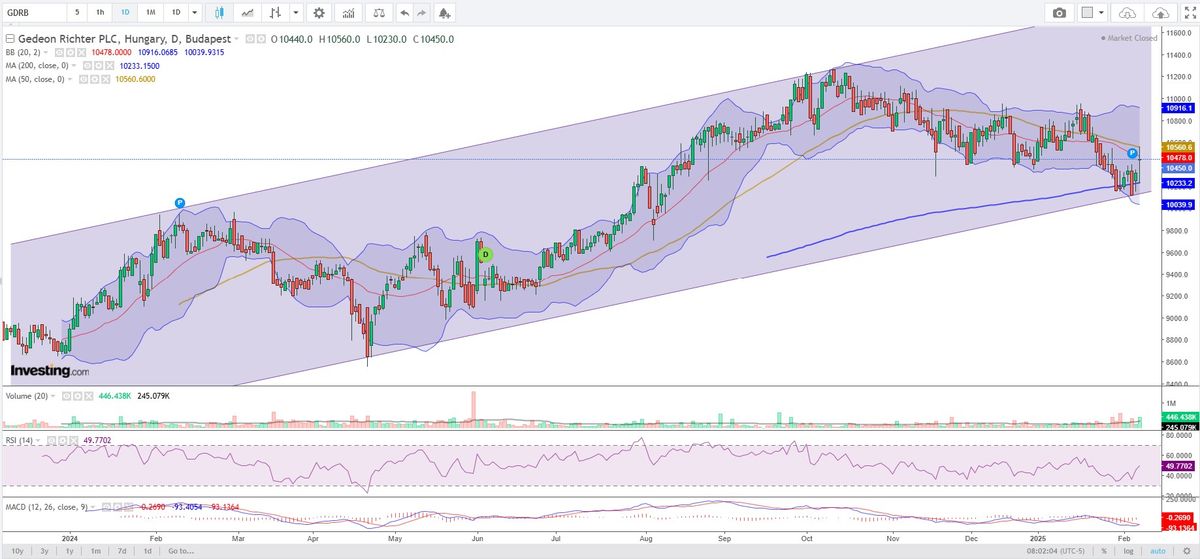This screenshot has width=1200, height=559.
Task: Load a saved chart from the cloud
Action: tap(1127, 12)
